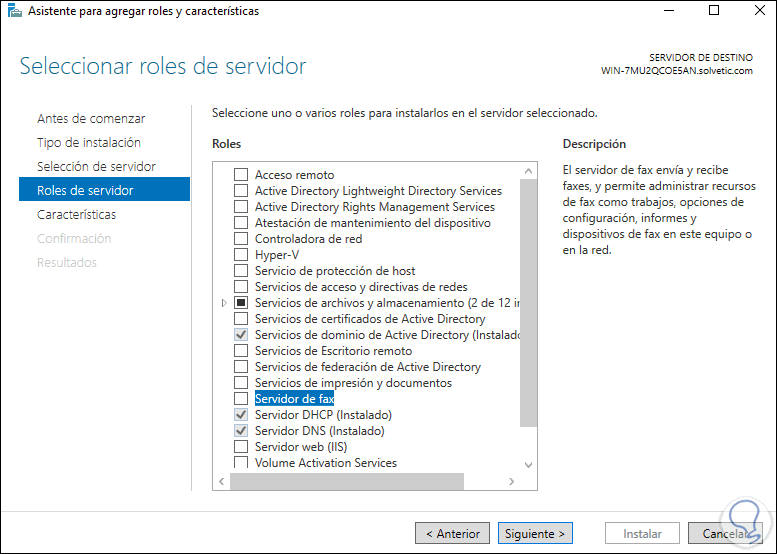Click the Siguiente button
Screen dimensions: 777x554
click(x=535, y=534)
